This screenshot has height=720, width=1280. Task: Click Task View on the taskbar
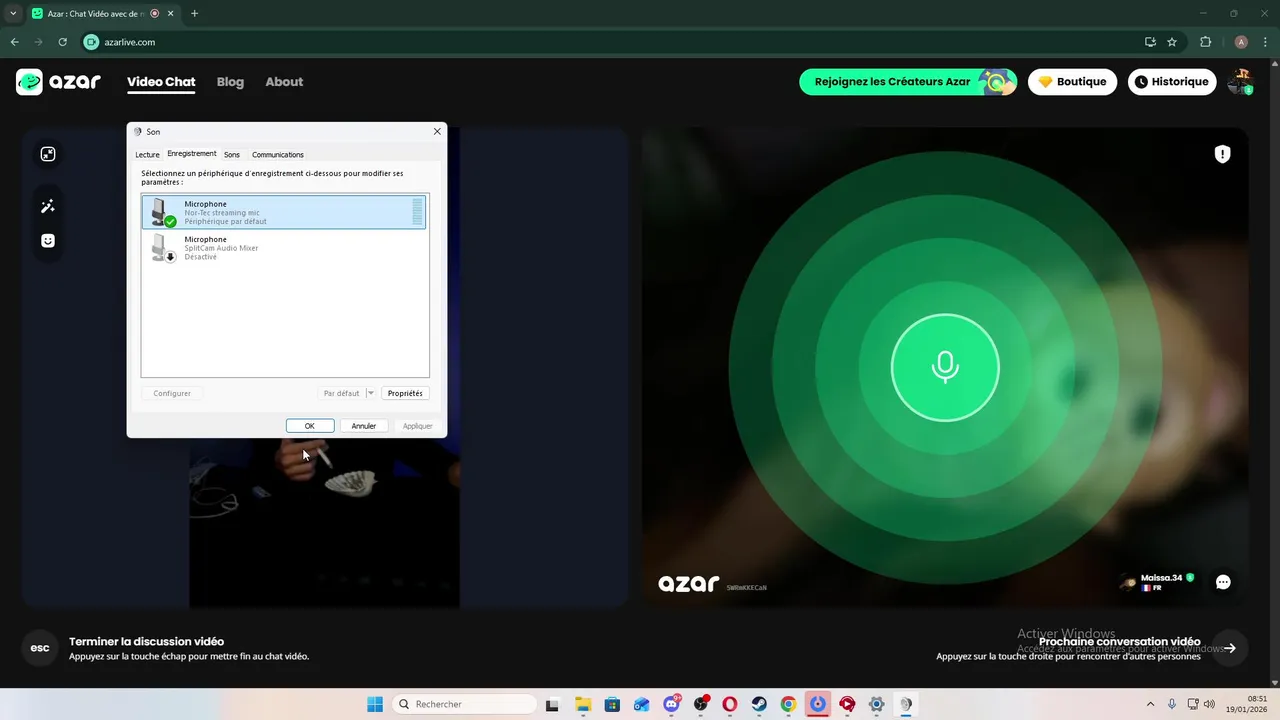(x=552, y=704)
